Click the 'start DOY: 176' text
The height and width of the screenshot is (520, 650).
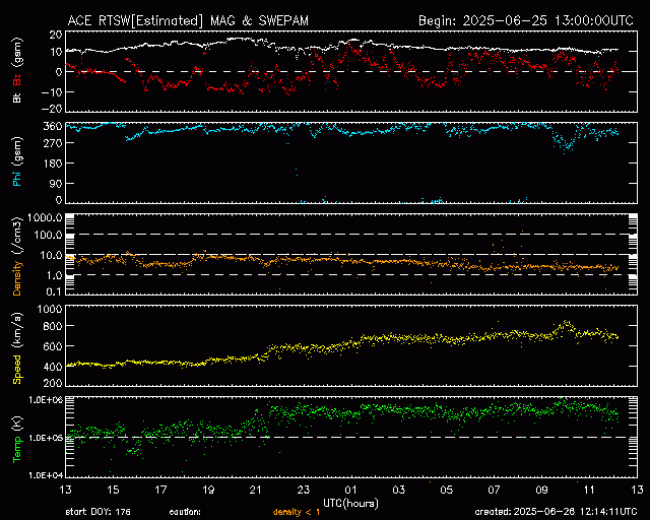(x=98, y=512)
